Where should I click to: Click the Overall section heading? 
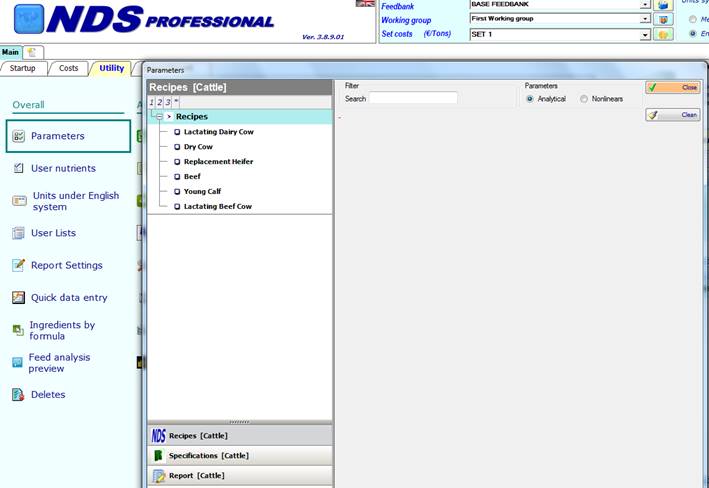(x=28, y=105)
